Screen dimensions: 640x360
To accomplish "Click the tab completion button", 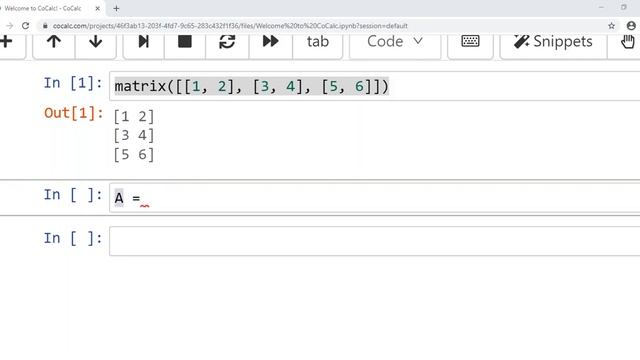I will (318, 42).
